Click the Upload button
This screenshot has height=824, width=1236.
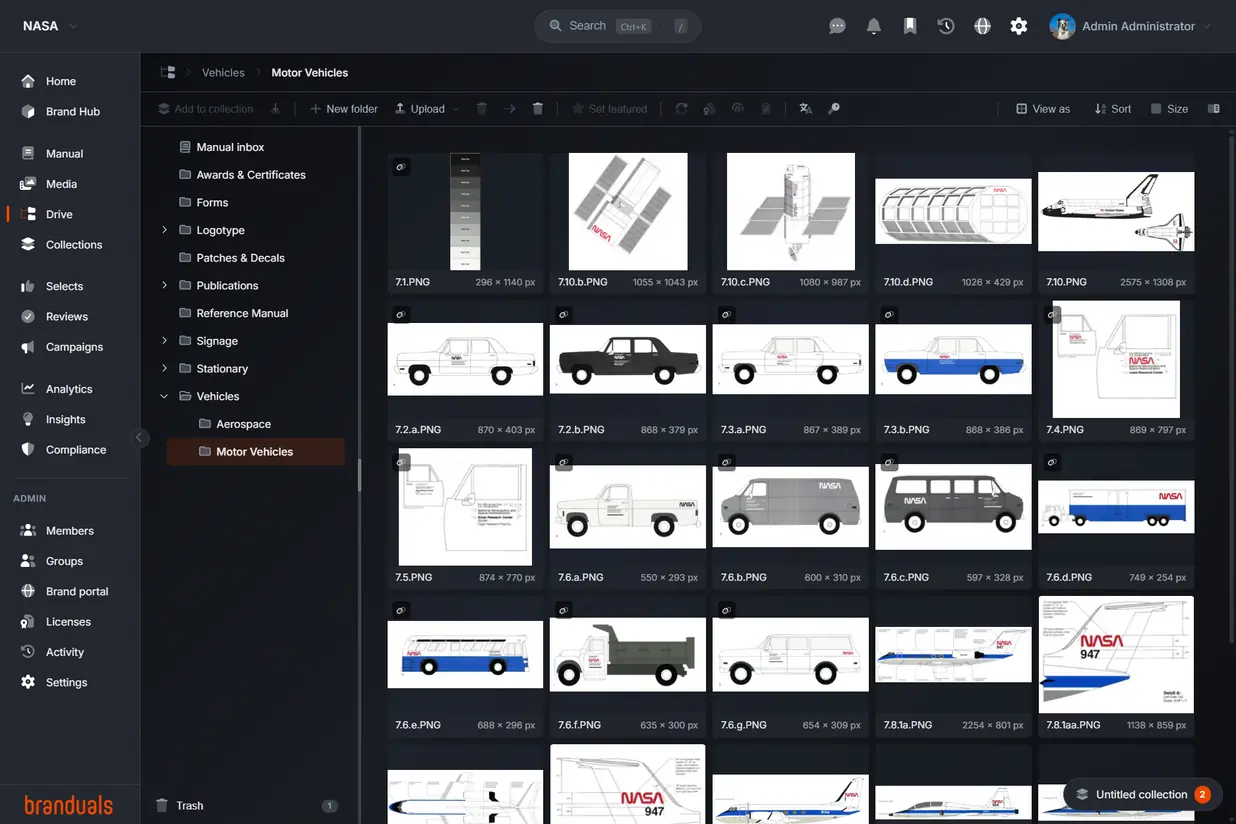click(420, 109)
